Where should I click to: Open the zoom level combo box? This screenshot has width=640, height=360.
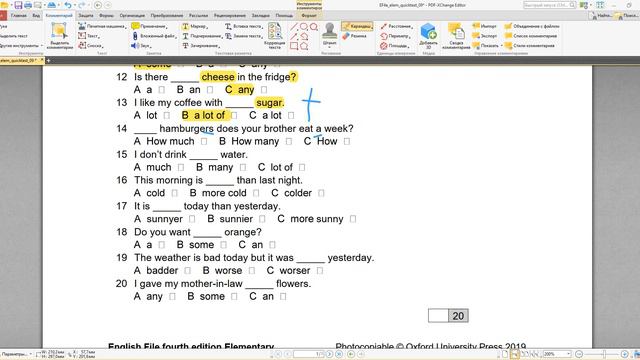(557, 354)
